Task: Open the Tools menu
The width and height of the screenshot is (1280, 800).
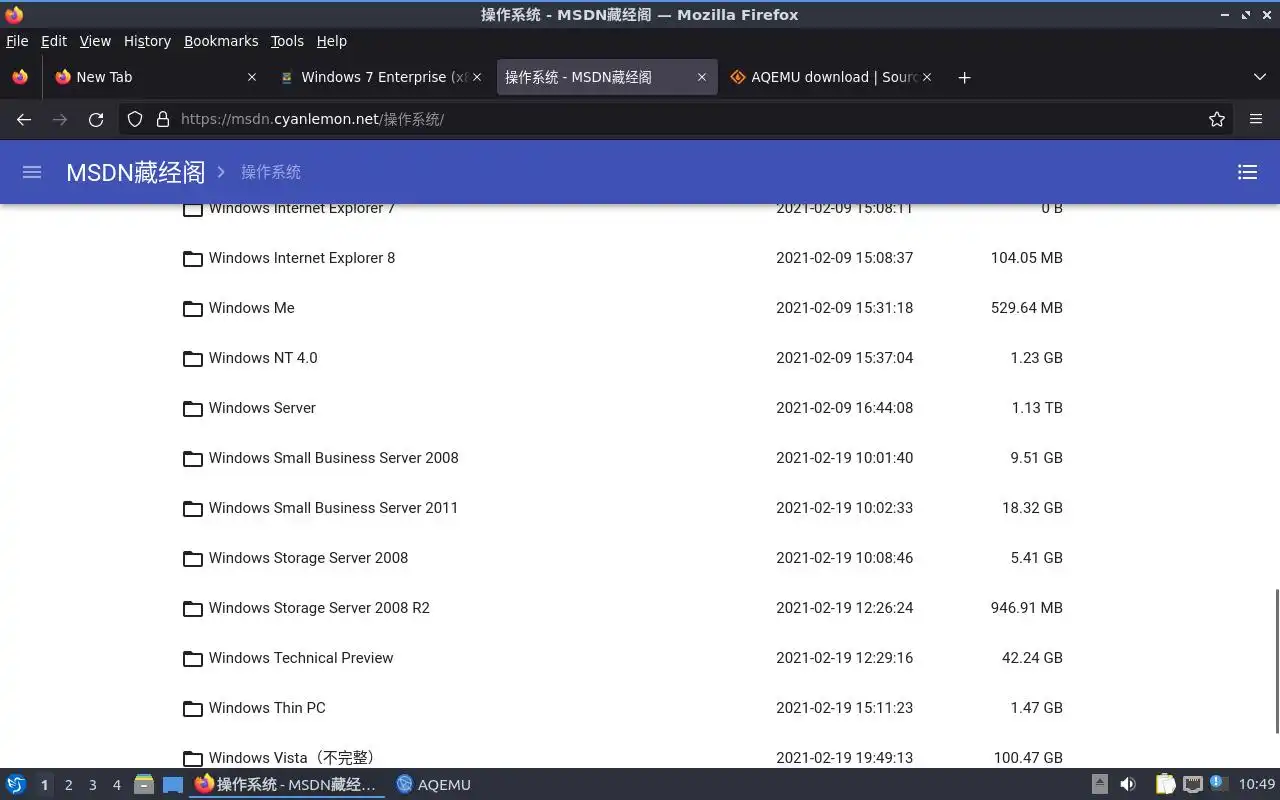Action: pyautogui.click(x=287, y=41)
